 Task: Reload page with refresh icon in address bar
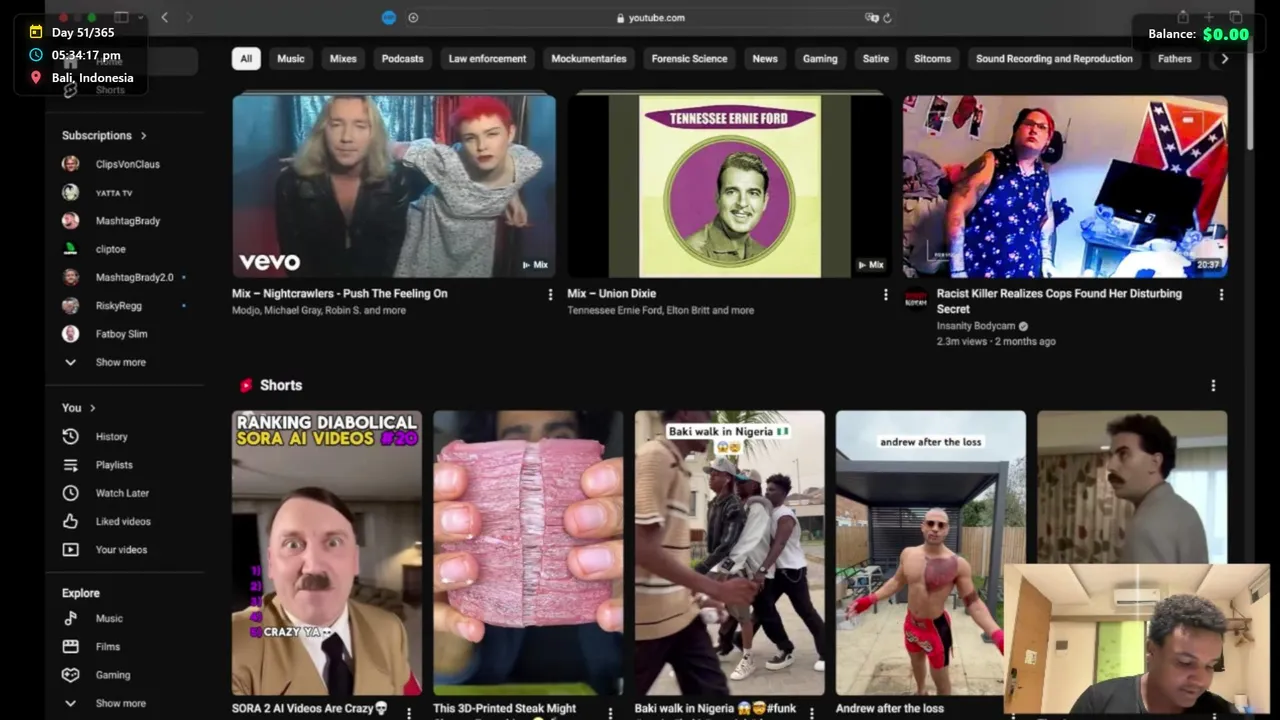point(887,18)
